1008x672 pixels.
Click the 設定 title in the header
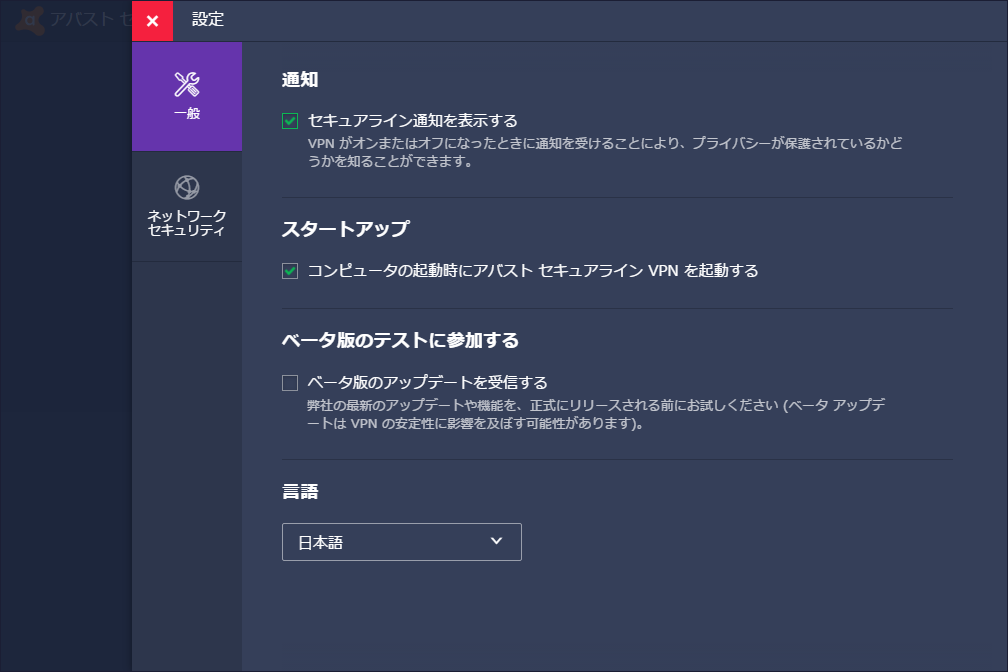(x=209, y=19)
